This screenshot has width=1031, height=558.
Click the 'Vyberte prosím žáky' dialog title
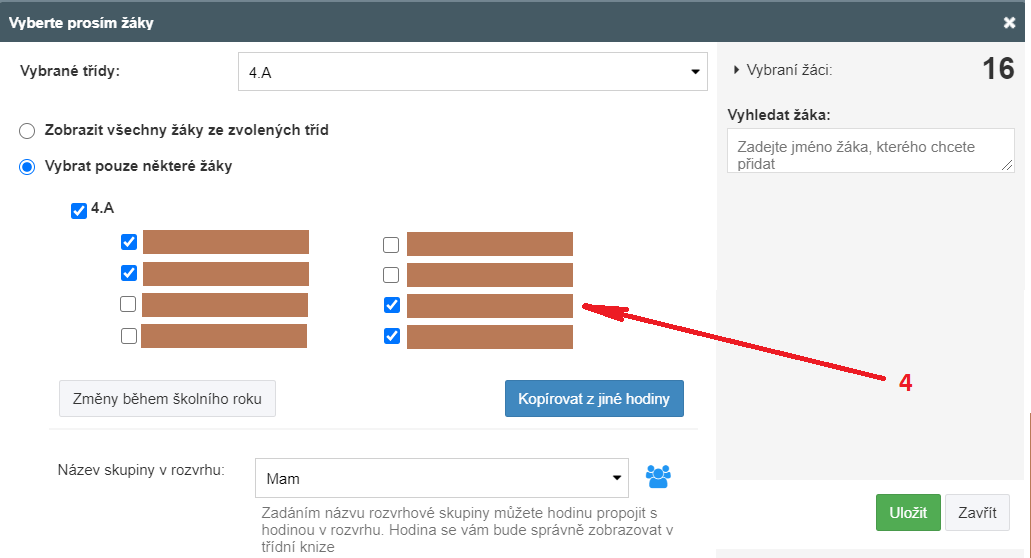pyautogui.click(x=81, y=23)
